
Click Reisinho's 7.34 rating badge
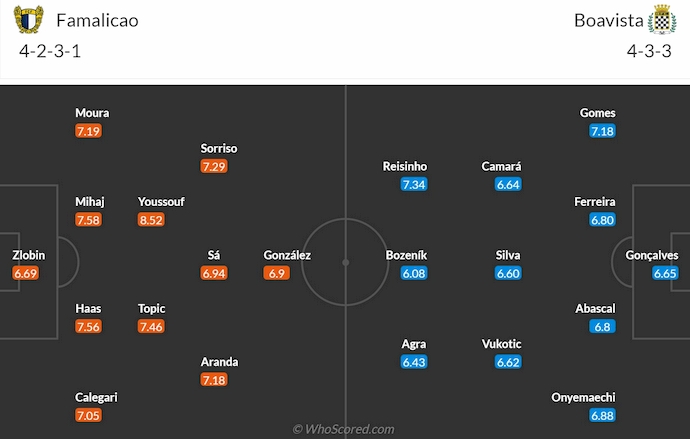(413, 184)
